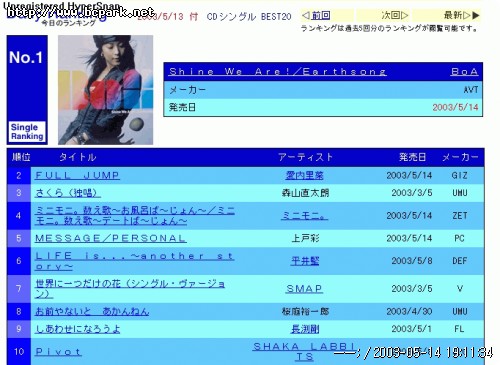
Task: Select the CDシングル BEST20 heading
Action: coord(249,16)
